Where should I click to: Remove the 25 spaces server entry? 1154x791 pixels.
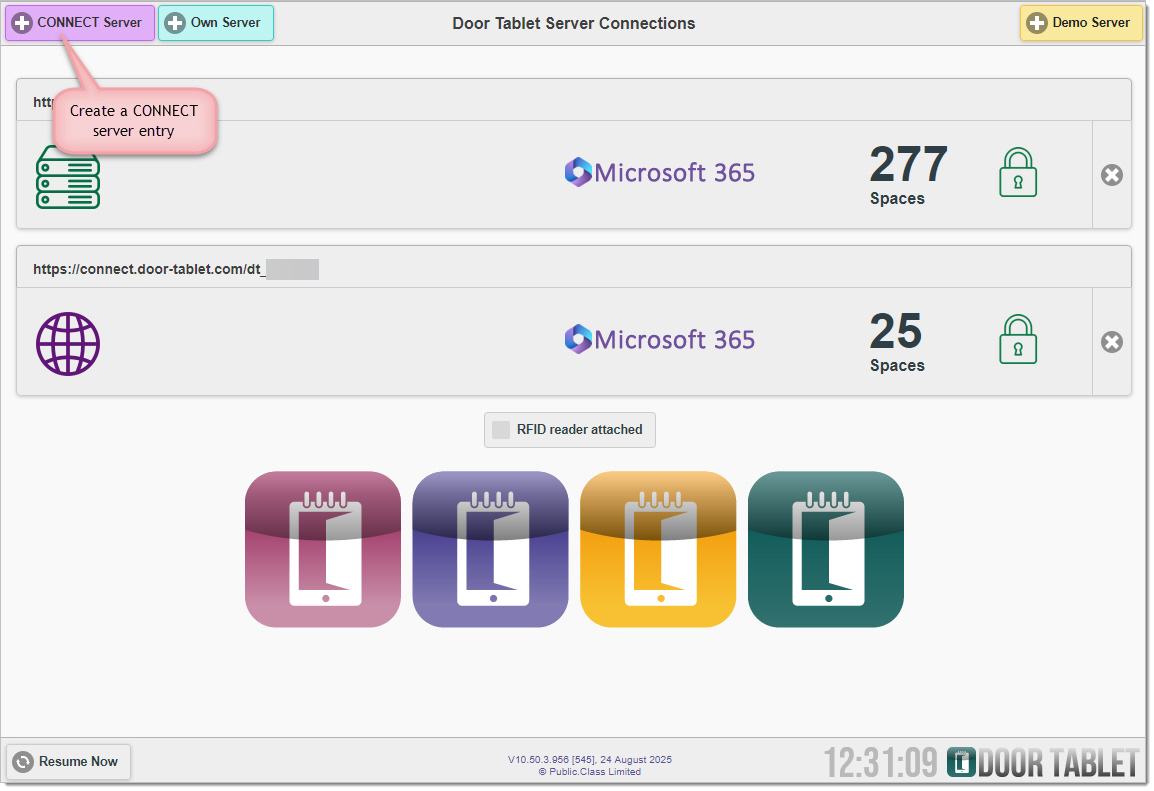pos(1111,342)
